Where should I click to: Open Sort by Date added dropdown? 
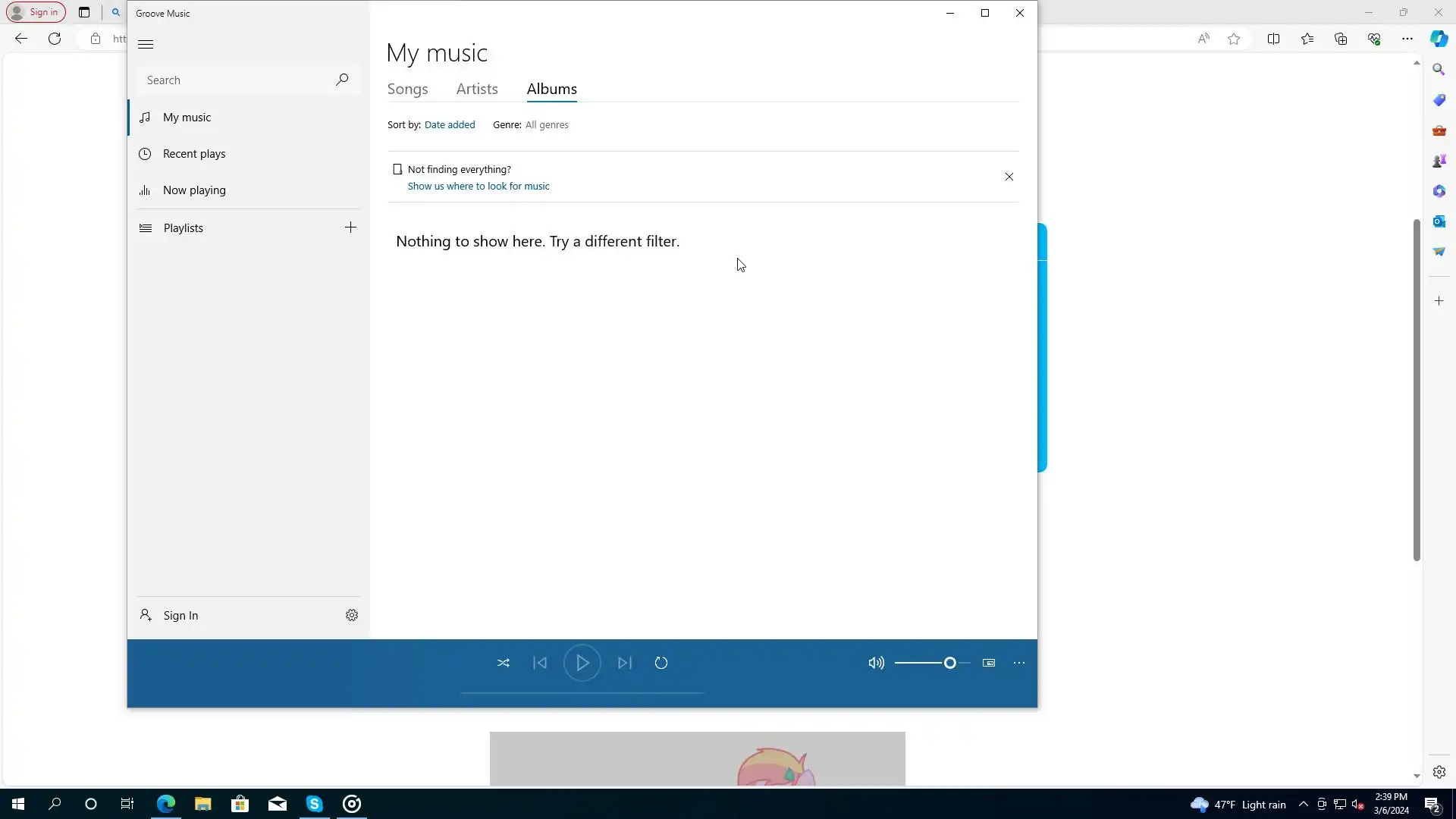450,125
